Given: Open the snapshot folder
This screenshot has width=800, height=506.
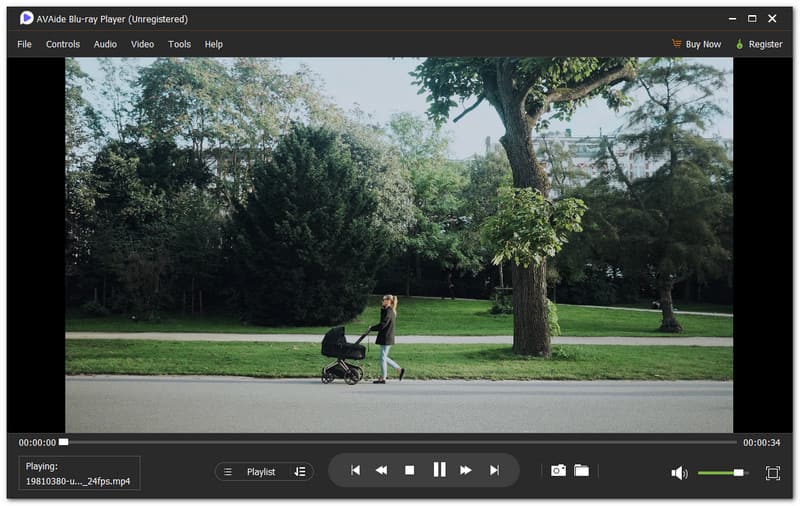Looking at the screenshot, I should coord(581,471).
